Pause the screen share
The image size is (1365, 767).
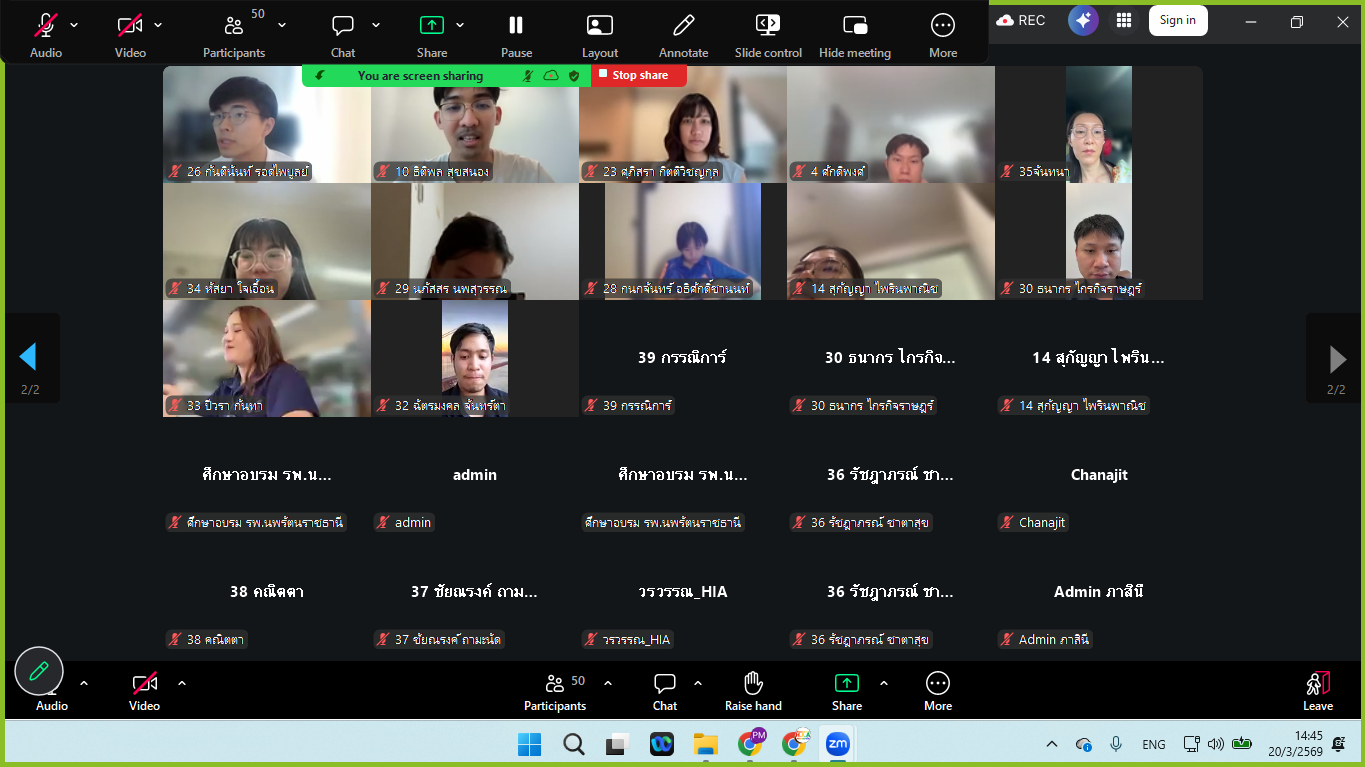pos(516,26)
